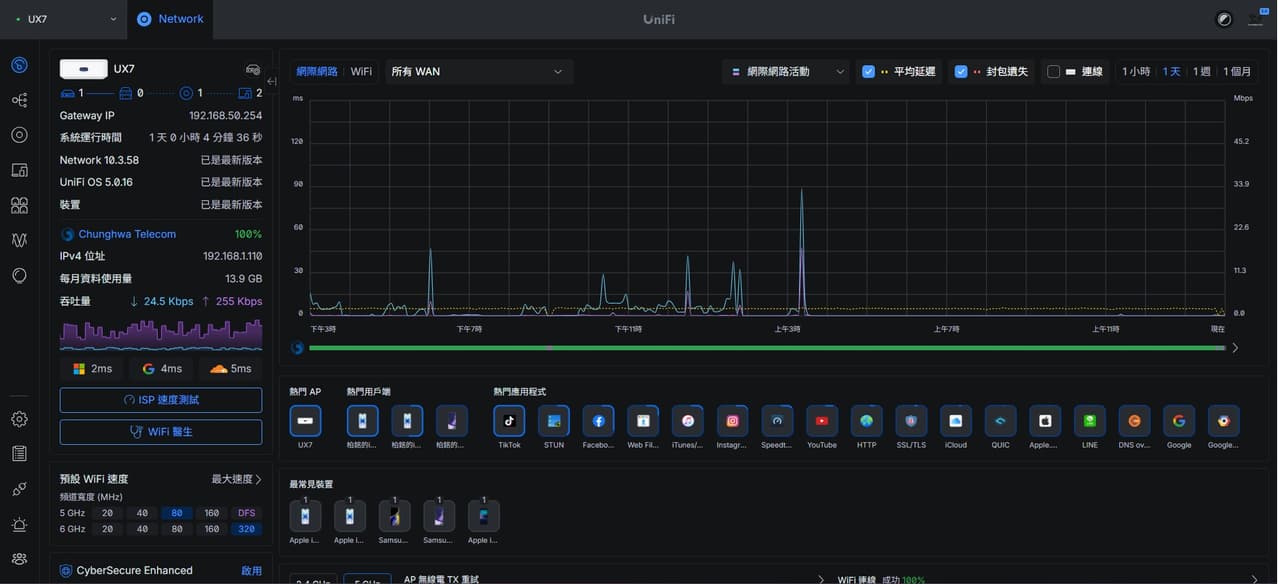Viewport: 1279px width, 584px height.
Task: Run ISP 速度測試
Action: coord(161,400)
